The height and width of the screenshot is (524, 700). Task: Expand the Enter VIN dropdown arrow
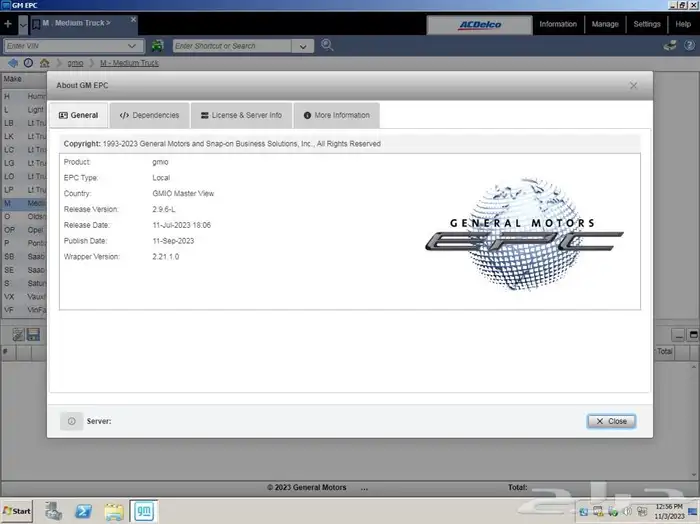point(133,46)
